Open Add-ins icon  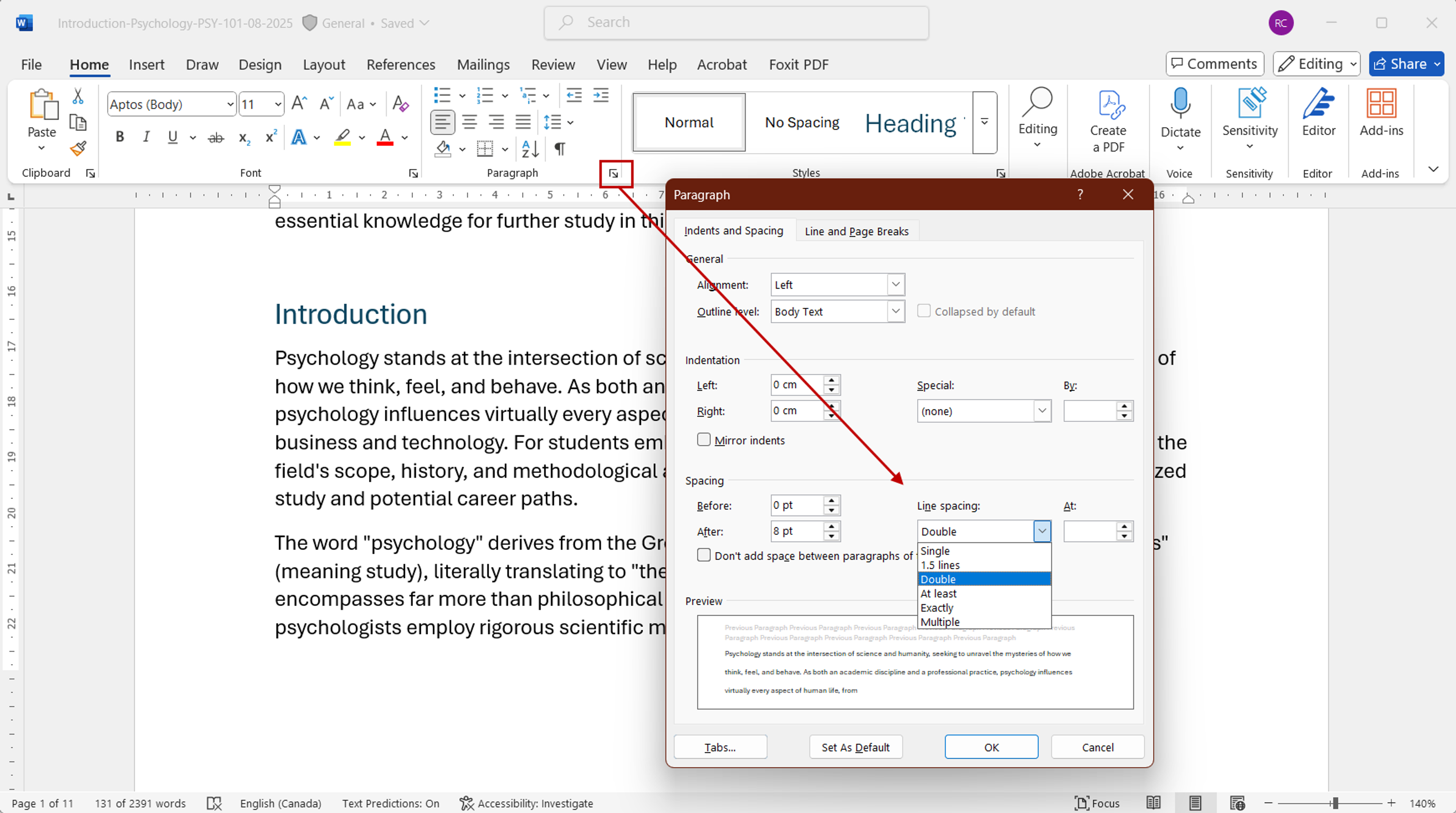pos(1381,103)
